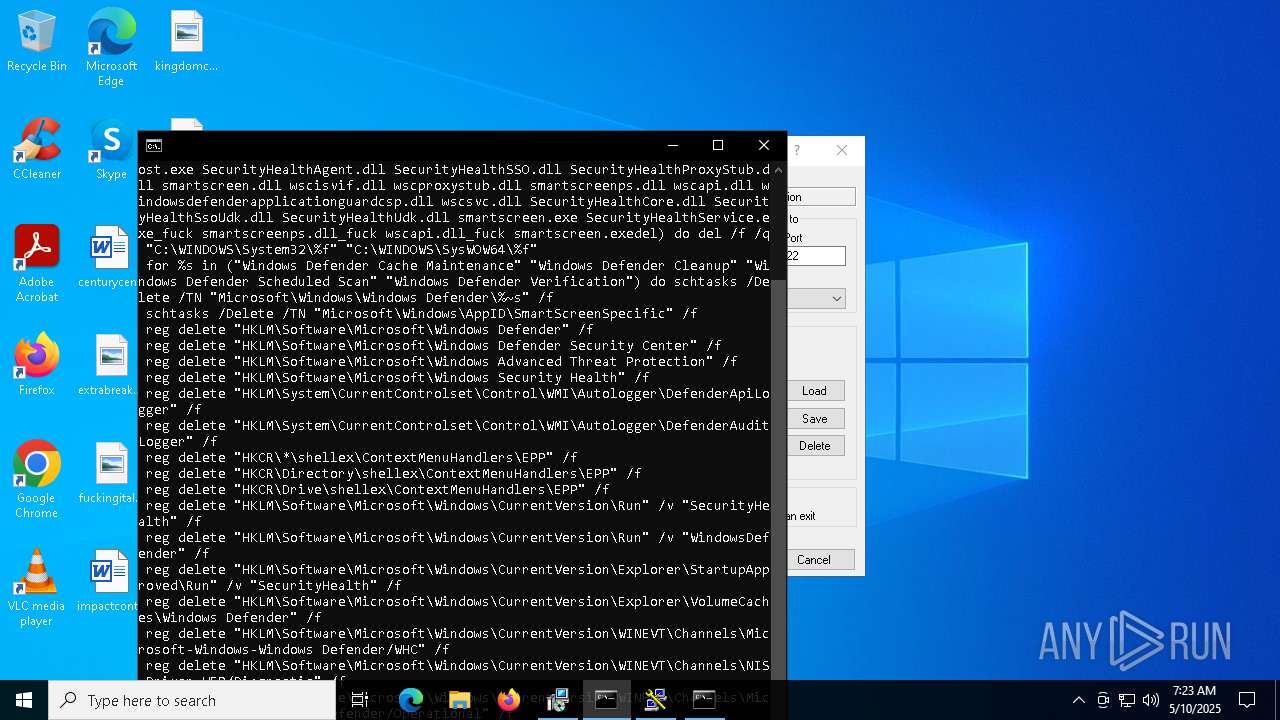The width and height of the screenshot is (1280, 720).
Task: Launch Firefox from the taskbar
Action: pos(509,700)
